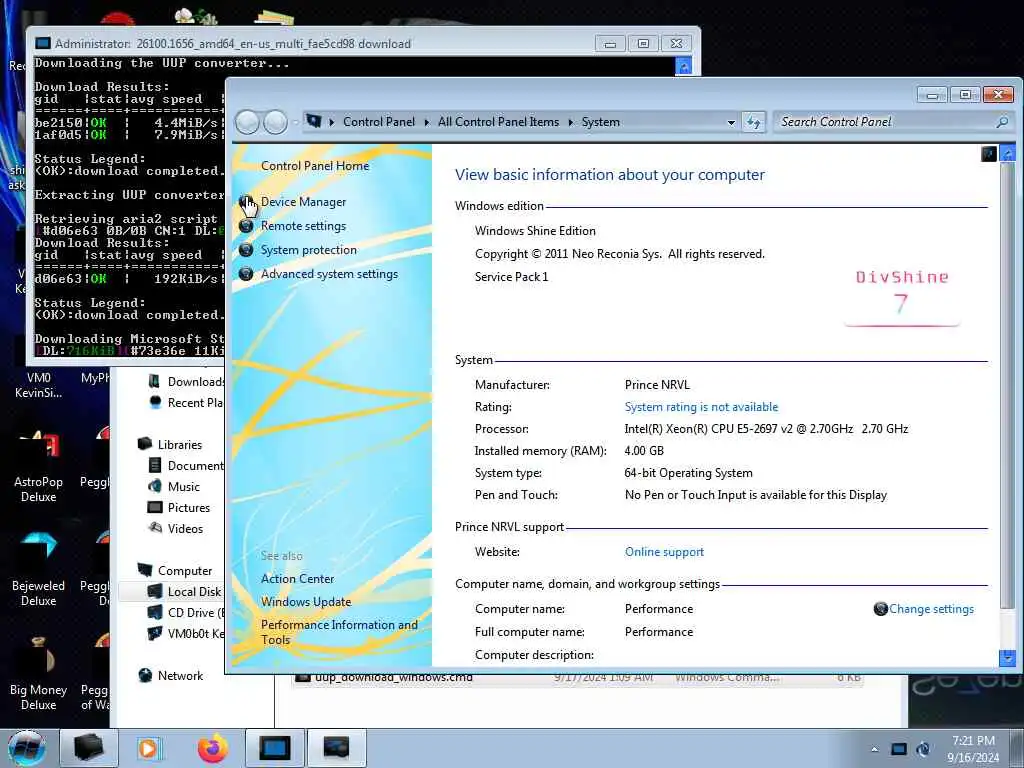Screen dimensions: 1024x768
Task: Click Change settings for computer name
Action: click(931, 609)
